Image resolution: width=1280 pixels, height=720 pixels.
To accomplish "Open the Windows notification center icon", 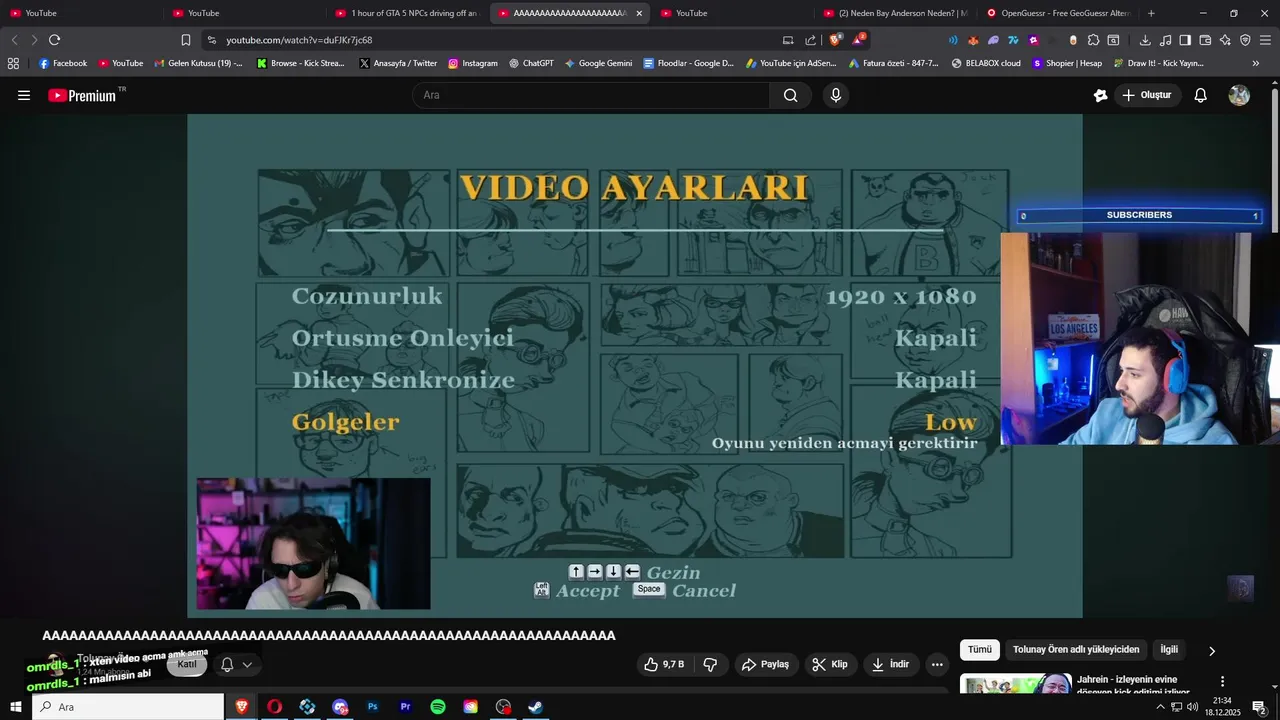I will 1260,708.
